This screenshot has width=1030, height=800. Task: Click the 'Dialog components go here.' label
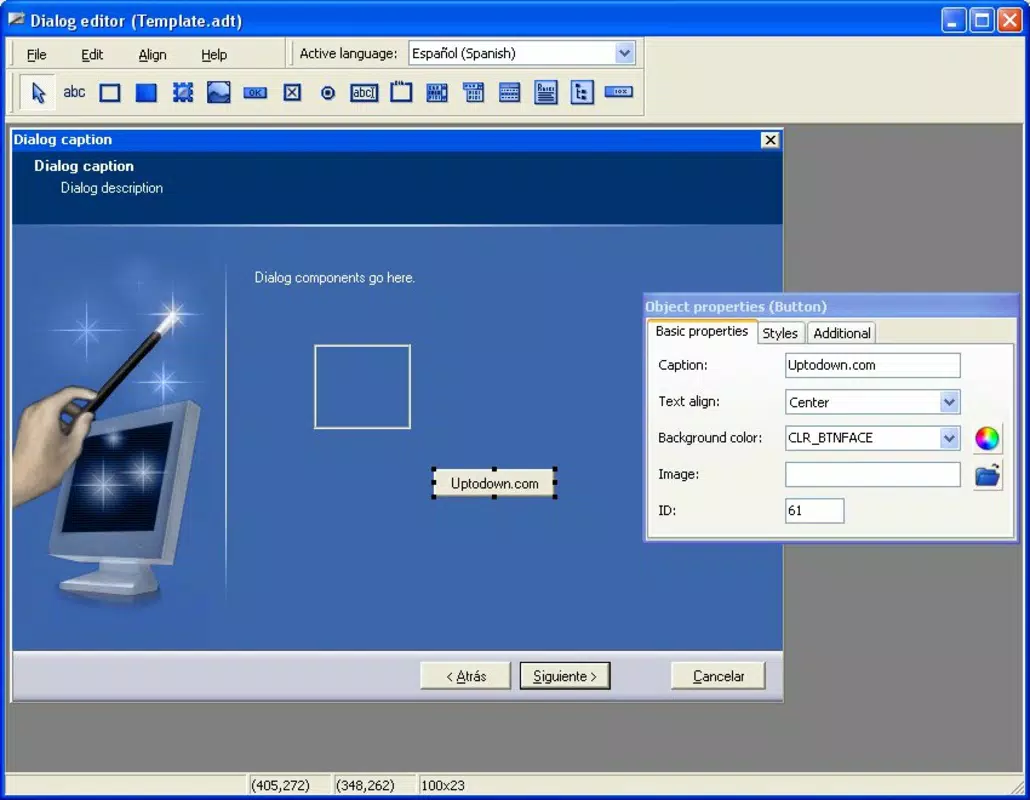coord(334,278)
